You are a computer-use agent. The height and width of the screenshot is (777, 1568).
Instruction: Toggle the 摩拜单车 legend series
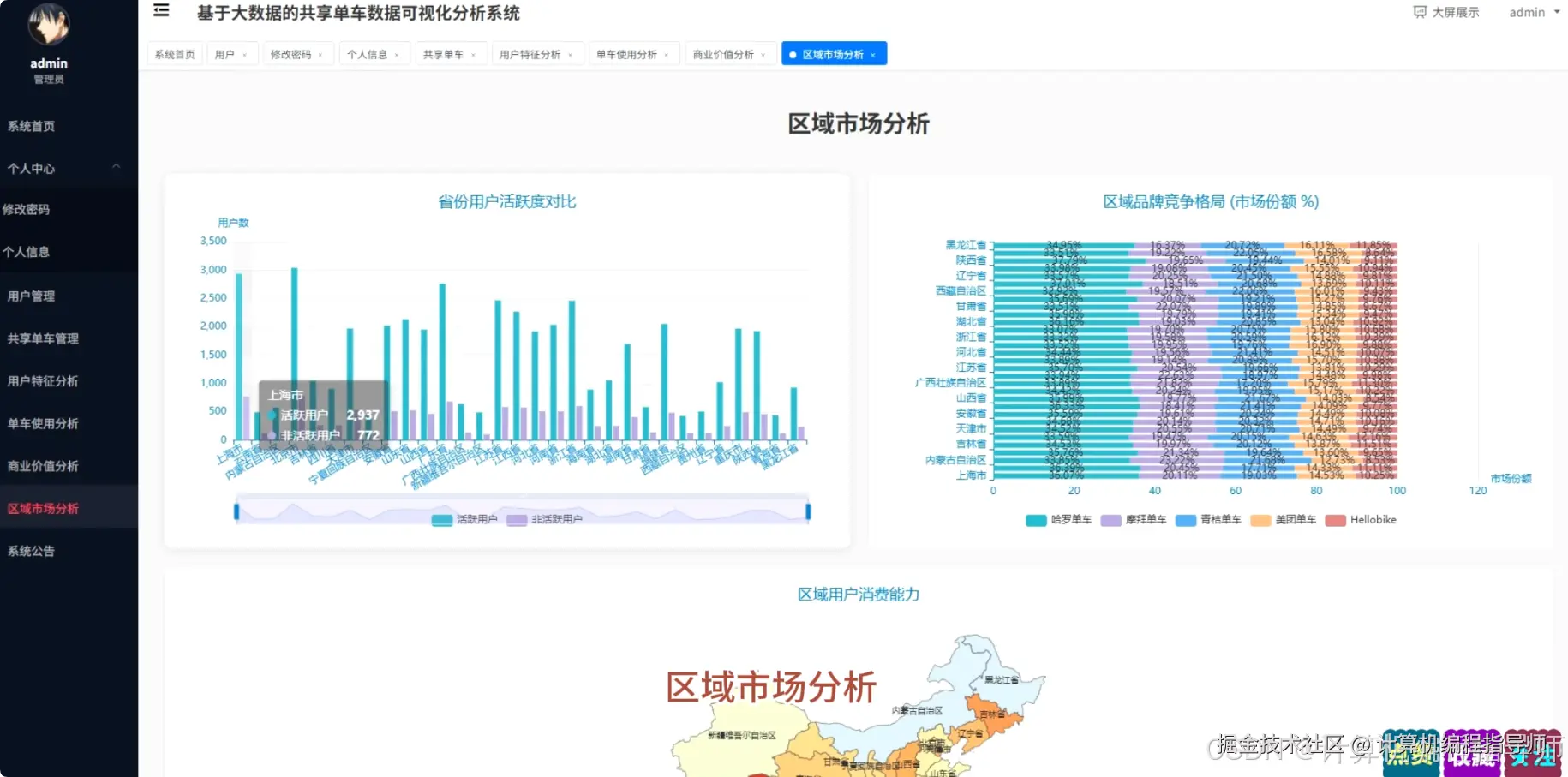(1133, 520)
